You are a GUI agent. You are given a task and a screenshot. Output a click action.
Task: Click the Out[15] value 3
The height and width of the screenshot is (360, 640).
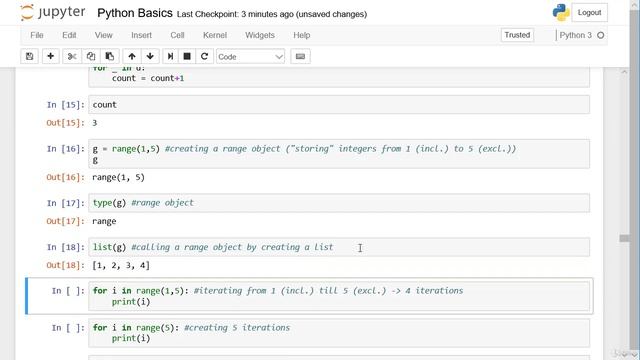95,123
